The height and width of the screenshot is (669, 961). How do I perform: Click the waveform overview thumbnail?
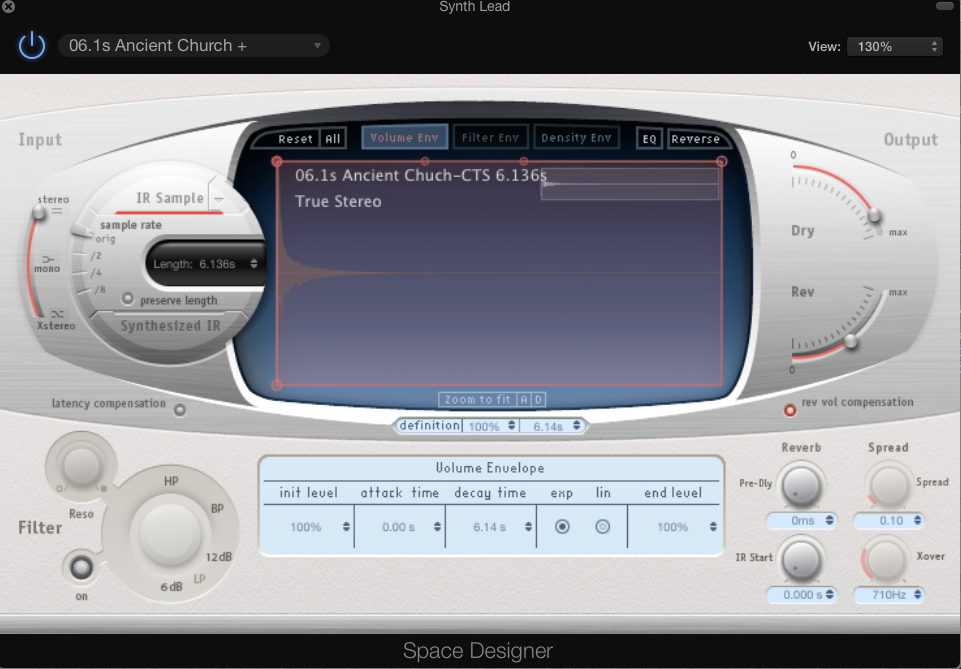coord(630,184)
